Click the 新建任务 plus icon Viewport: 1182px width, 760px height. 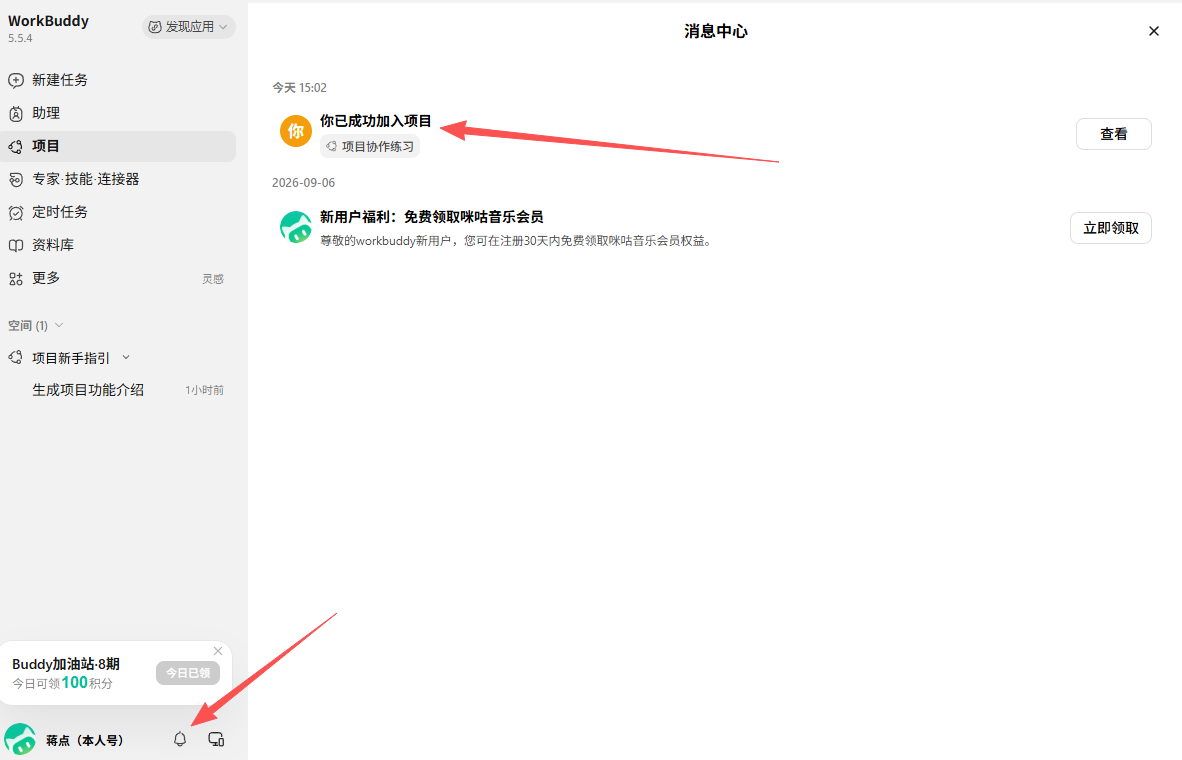click(x=16, y=80)
